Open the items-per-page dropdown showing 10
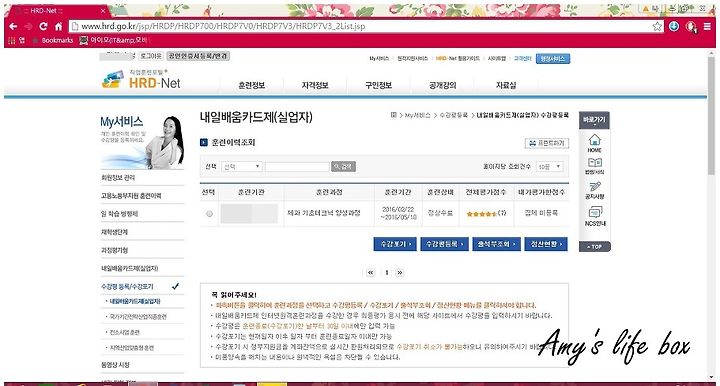Image resolution: width=720 pixels, height=386 pixels. tap(549, 167)
